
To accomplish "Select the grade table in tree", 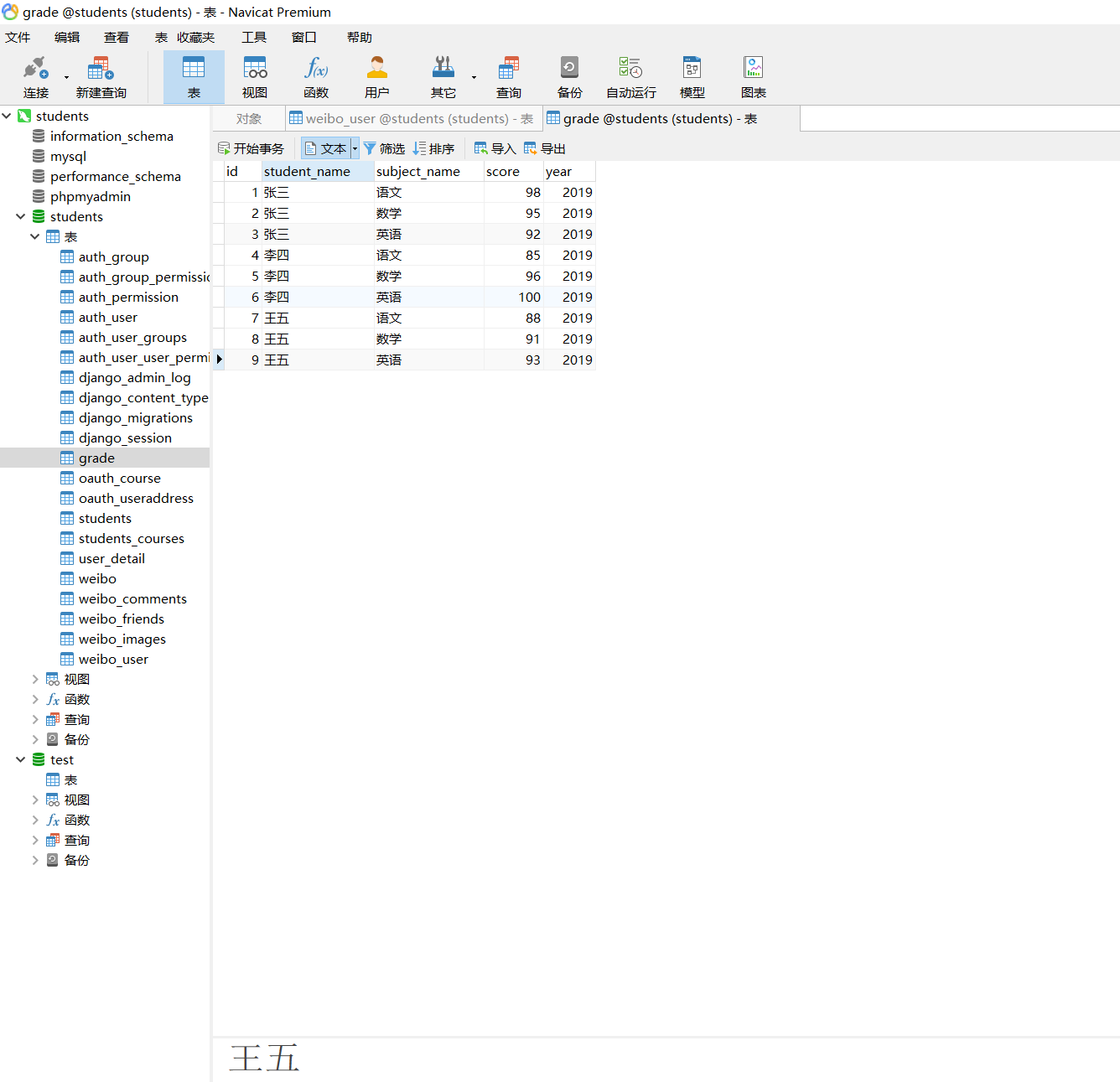I will pyautogui.click(x=96, y=458).
